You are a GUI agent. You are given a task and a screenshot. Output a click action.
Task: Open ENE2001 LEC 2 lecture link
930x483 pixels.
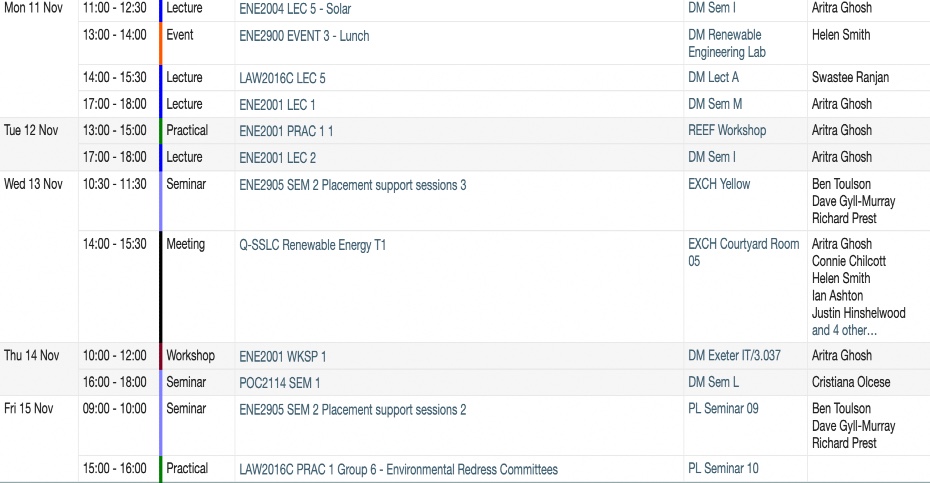(278, 158)
